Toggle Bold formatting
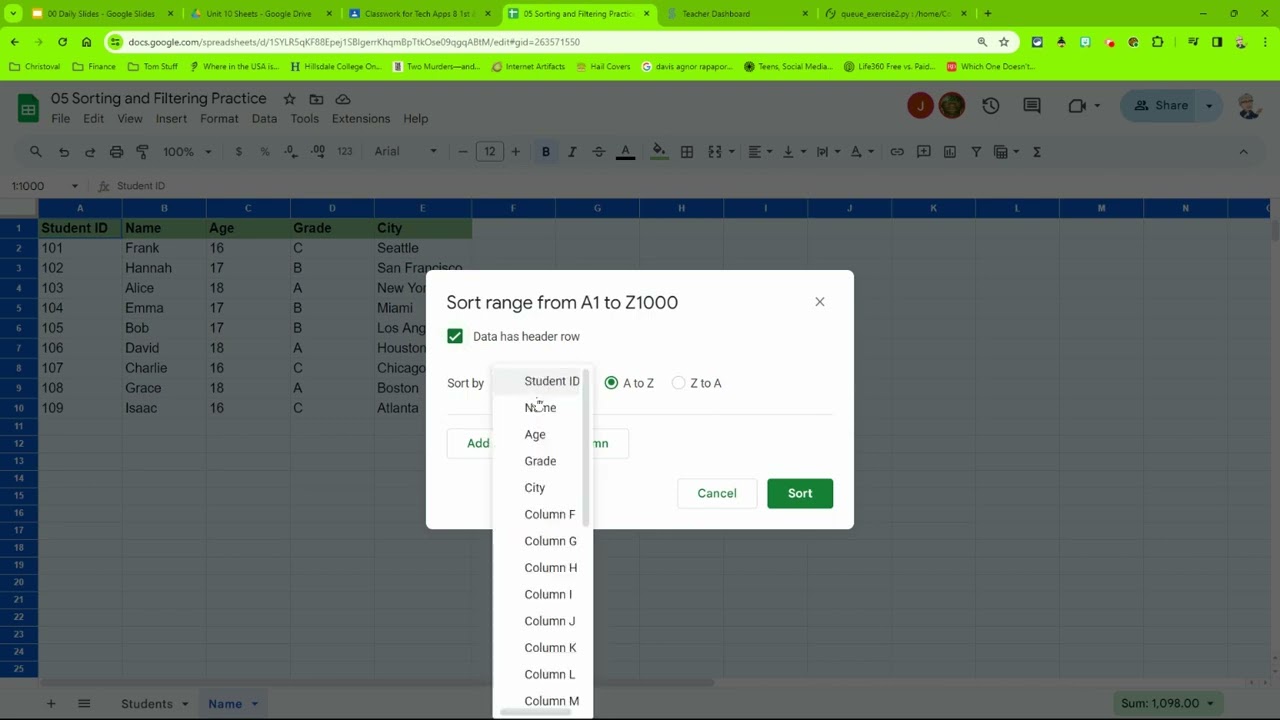The width and height of the screenshot is (1280, 720). click(546, 152)
